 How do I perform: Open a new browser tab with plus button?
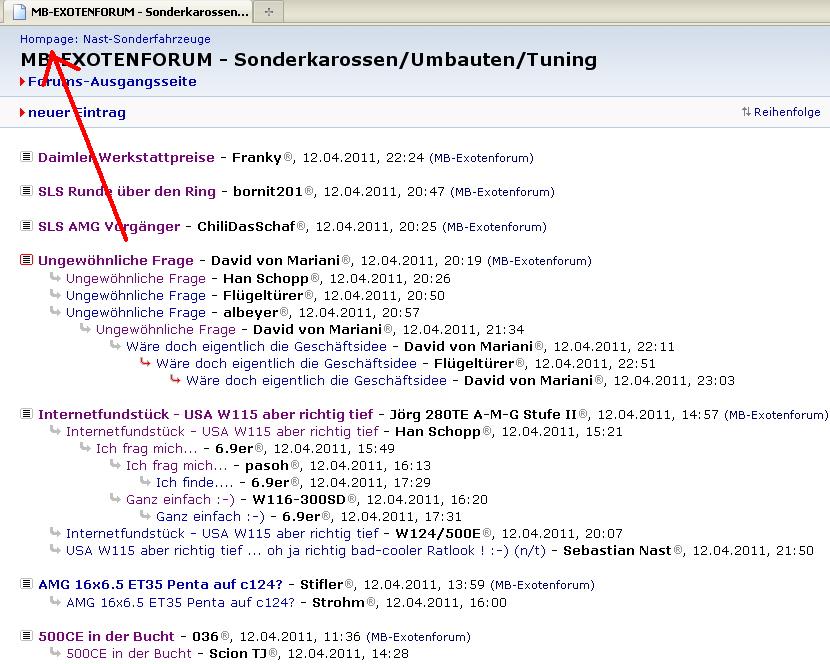(x=269, y=12)
